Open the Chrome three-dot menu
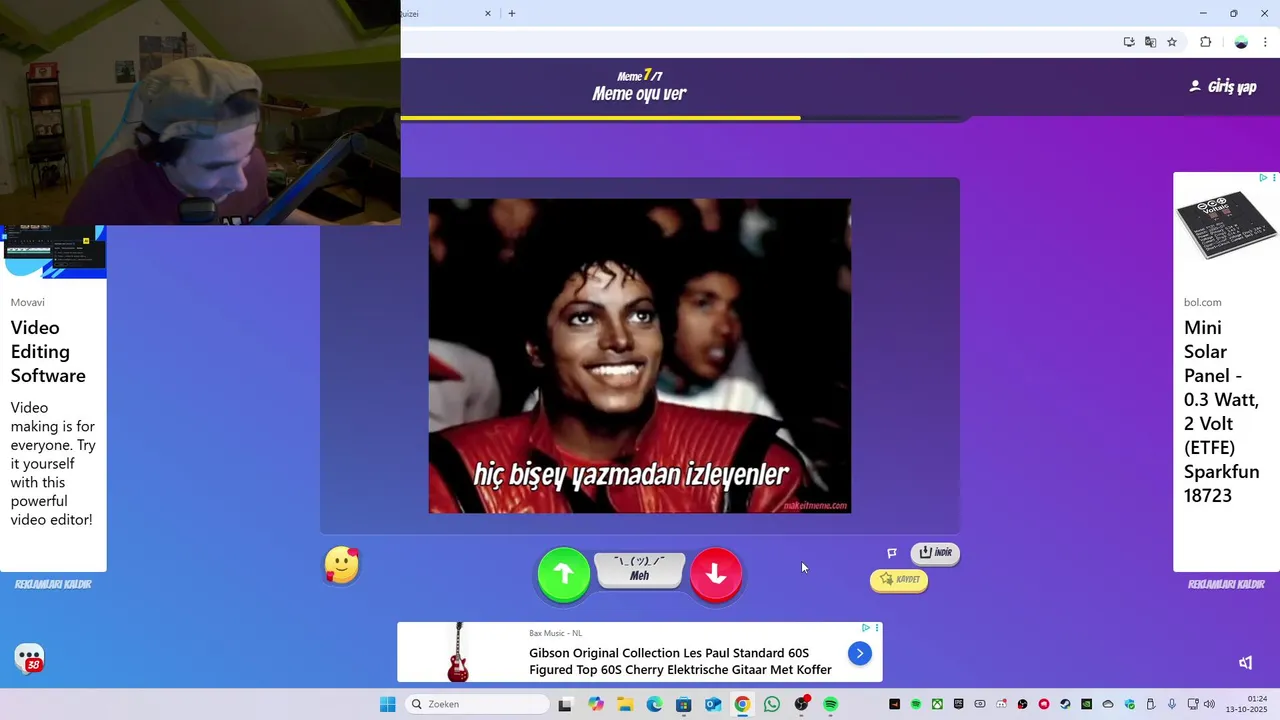Image resolution: width=1280 pixels, height=720 pixels. [1265, 42]
